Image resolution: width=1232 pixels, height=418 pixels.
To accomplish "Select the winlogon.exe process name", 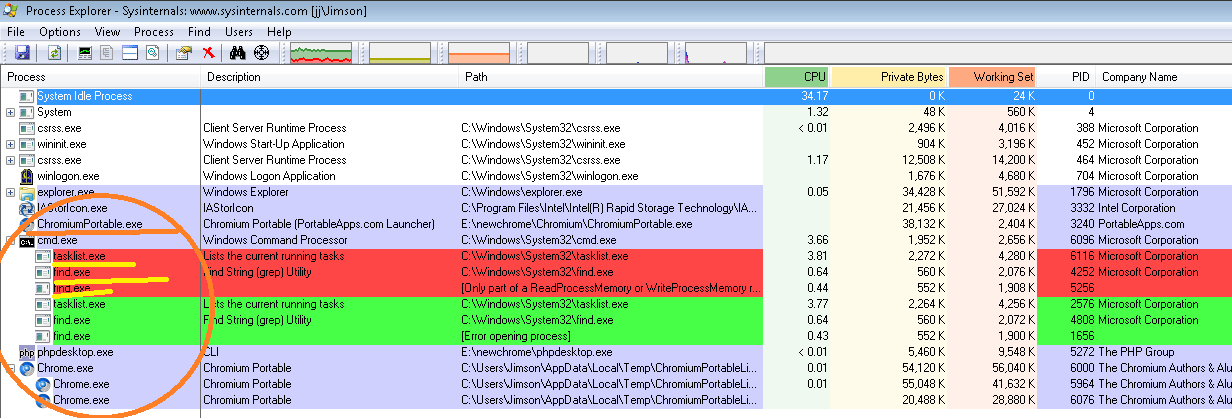I will point(68,176).
